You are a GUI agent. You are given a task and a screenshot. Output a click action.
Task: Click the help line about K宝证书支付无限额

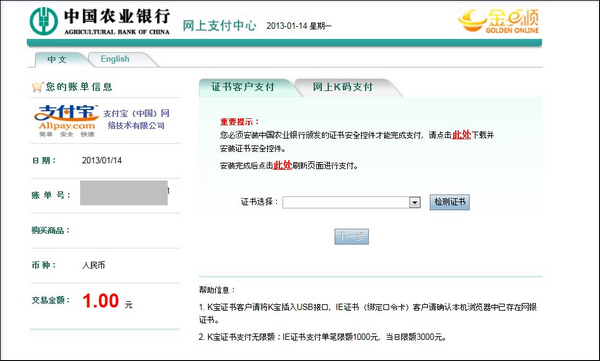323,337
